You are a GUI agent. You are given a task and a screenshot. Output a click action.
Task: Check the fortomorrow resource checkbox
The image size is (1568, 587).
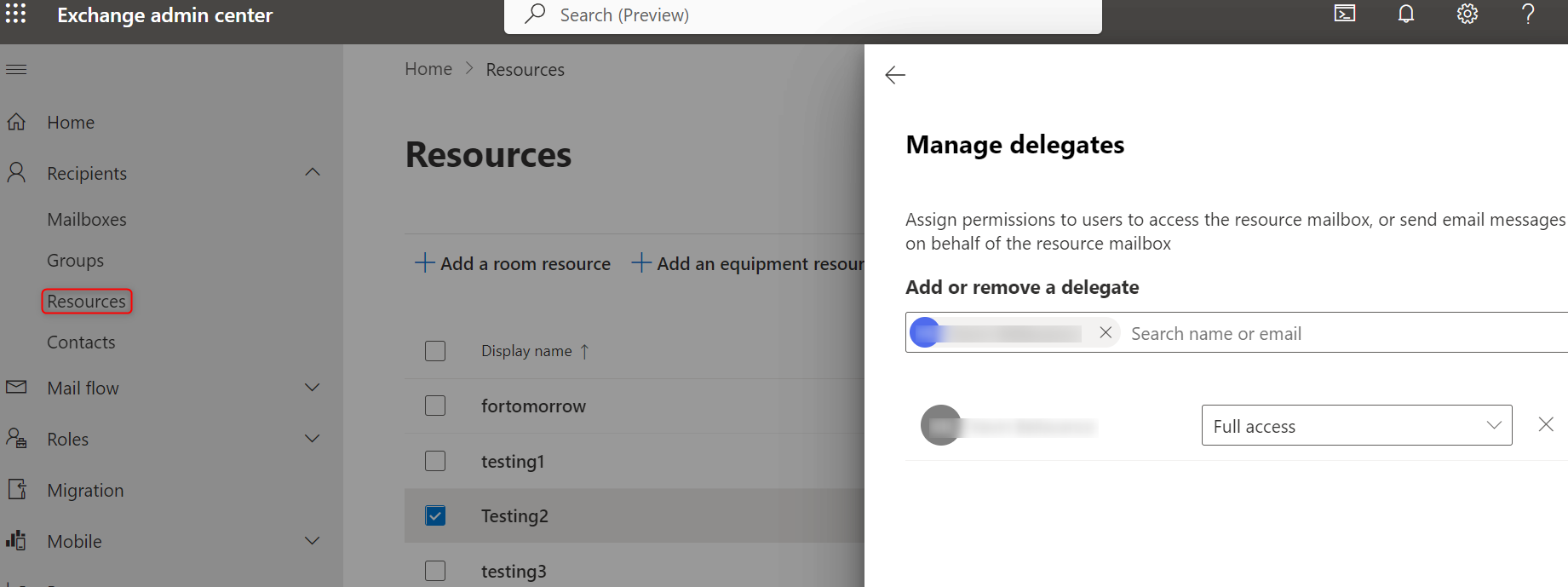435,406
